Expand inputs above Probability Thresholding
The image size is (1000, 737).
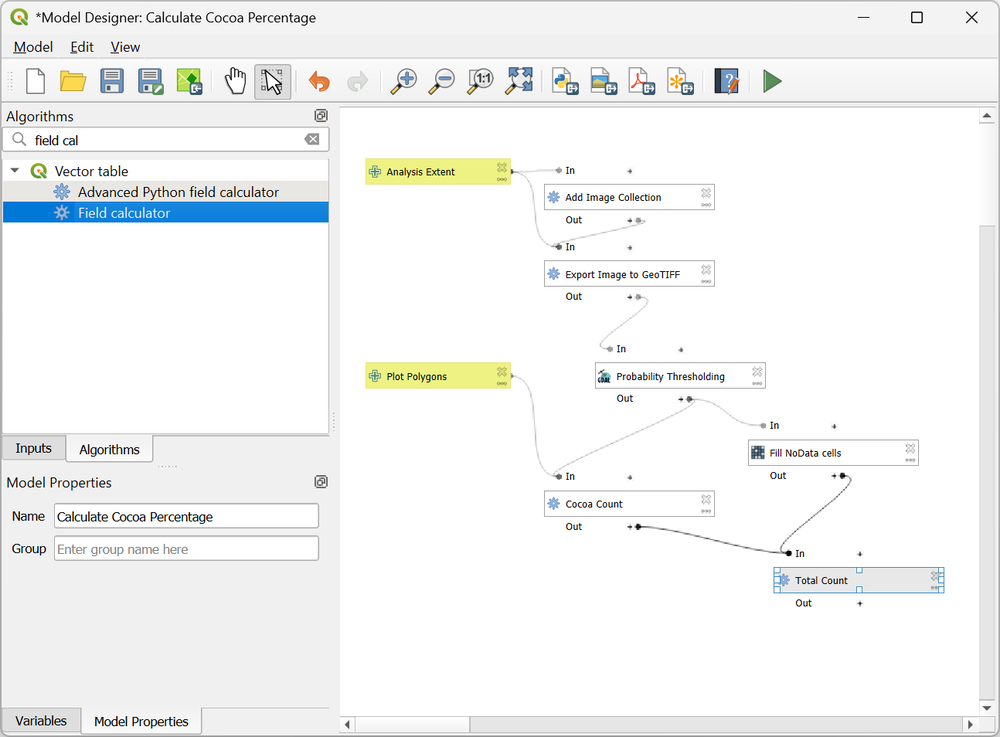click(680, 349)
